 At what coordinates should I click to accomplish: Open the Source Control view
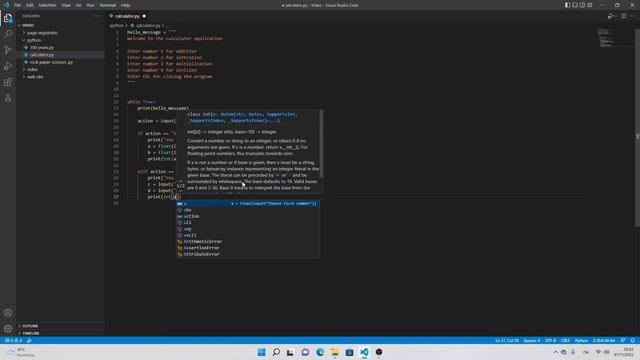click(8, 50)
